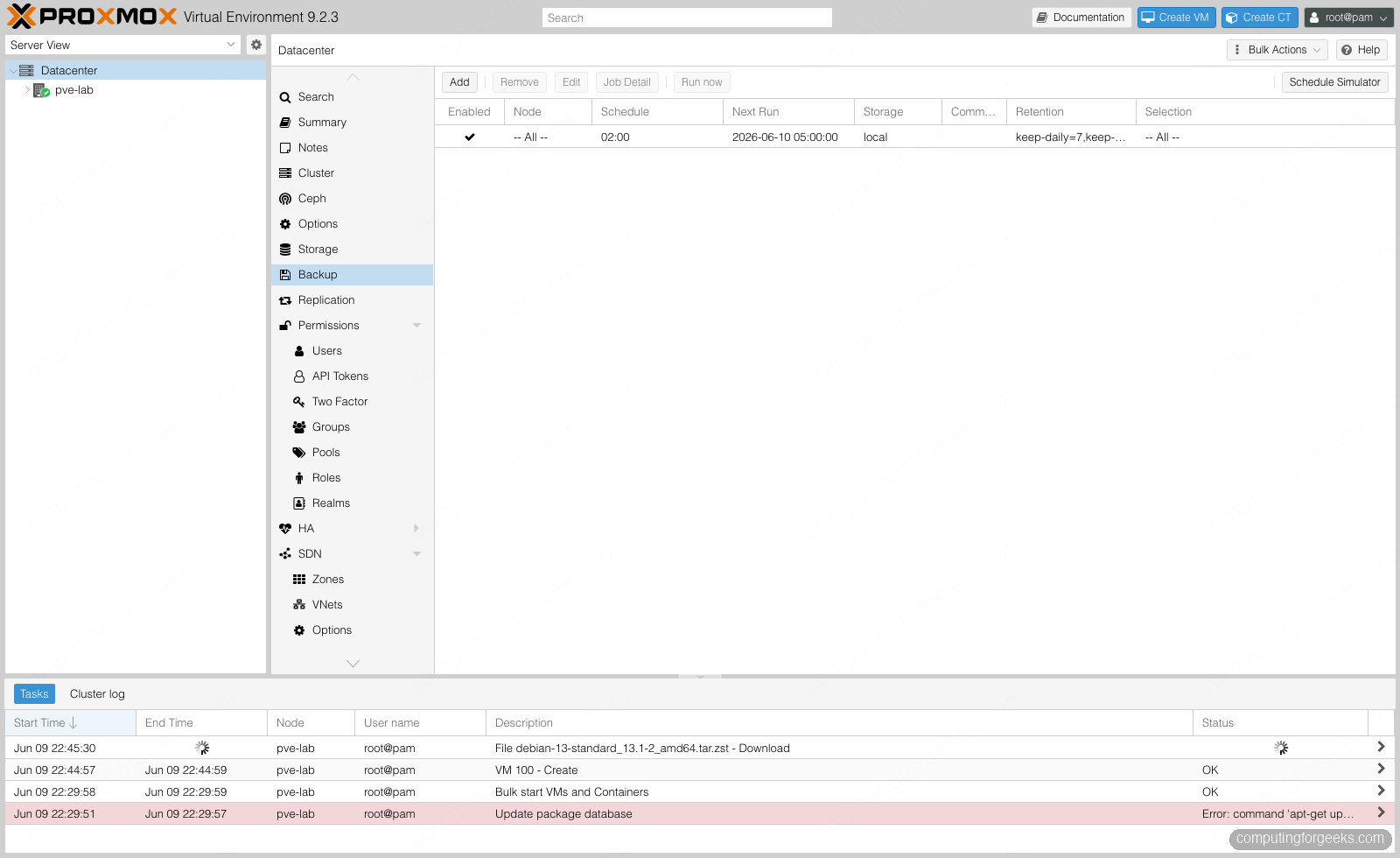Click the Create CT button
1400x858 pixels.
(1259, 18)
